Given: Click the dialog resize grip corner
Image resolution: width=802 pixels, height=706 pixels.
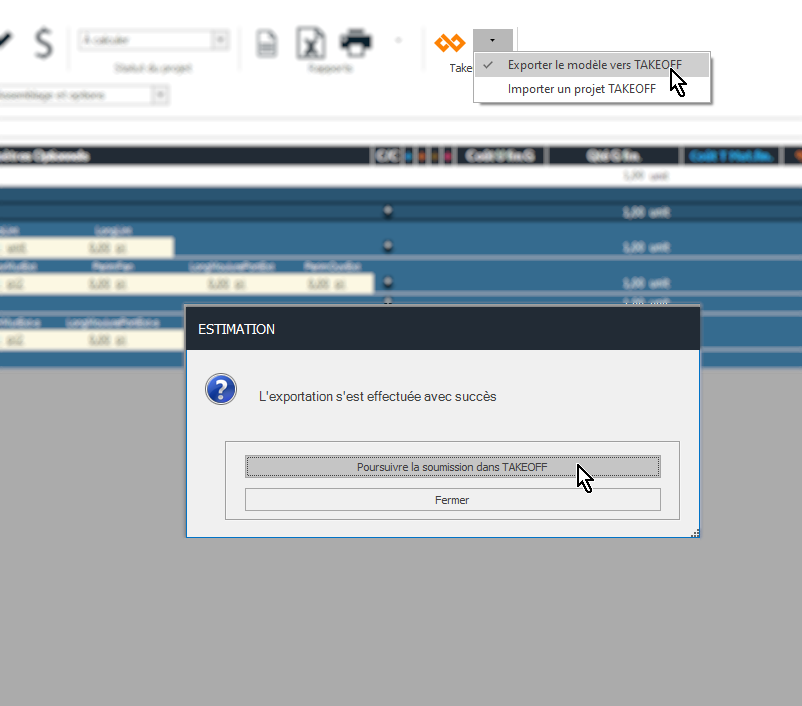Looking at the screenshot, I should pos(695,533).
